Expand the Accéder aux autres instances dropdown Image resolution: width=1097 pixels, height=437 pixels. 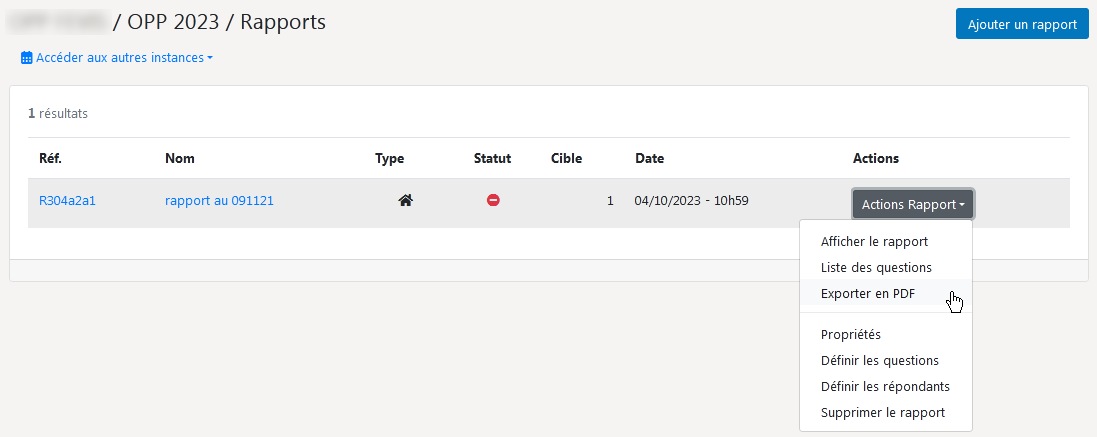[117, 58]
